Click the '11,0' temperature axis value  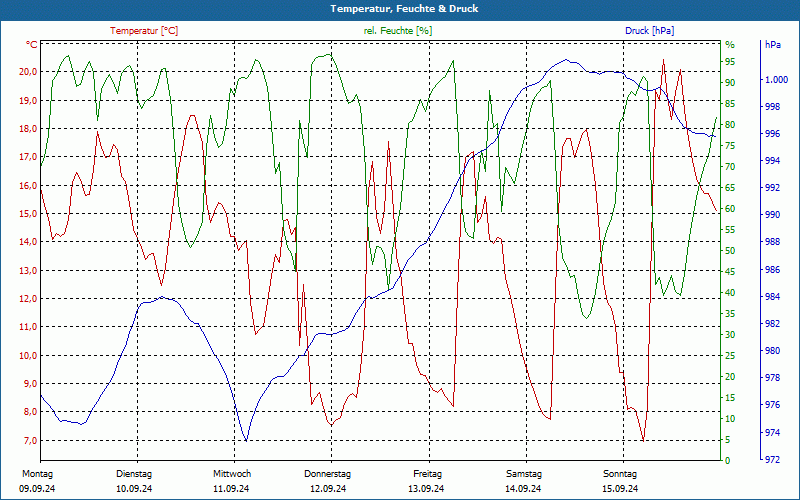tap(28, 327)
